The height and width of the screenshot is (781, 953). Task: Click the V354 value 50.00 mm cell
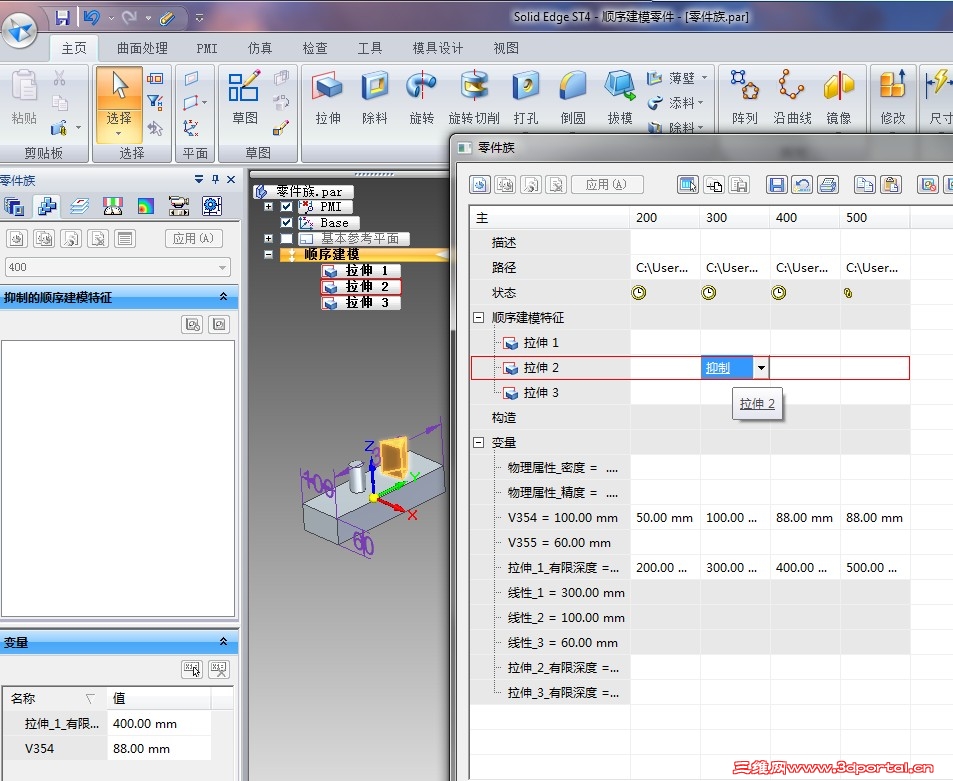664,518
